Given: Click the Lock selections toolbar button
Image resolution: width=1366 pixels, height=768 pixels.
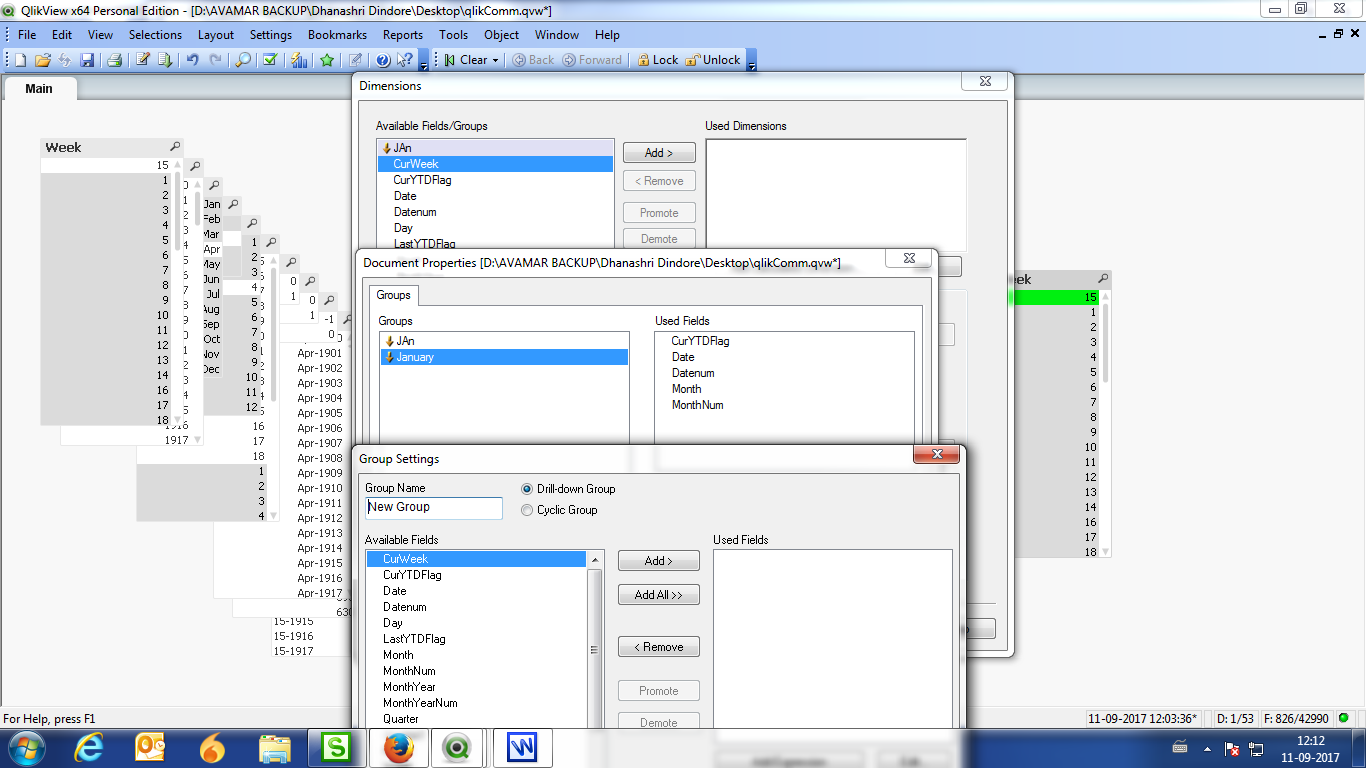Looking at the screenshot, I should [x=657, y=60].
